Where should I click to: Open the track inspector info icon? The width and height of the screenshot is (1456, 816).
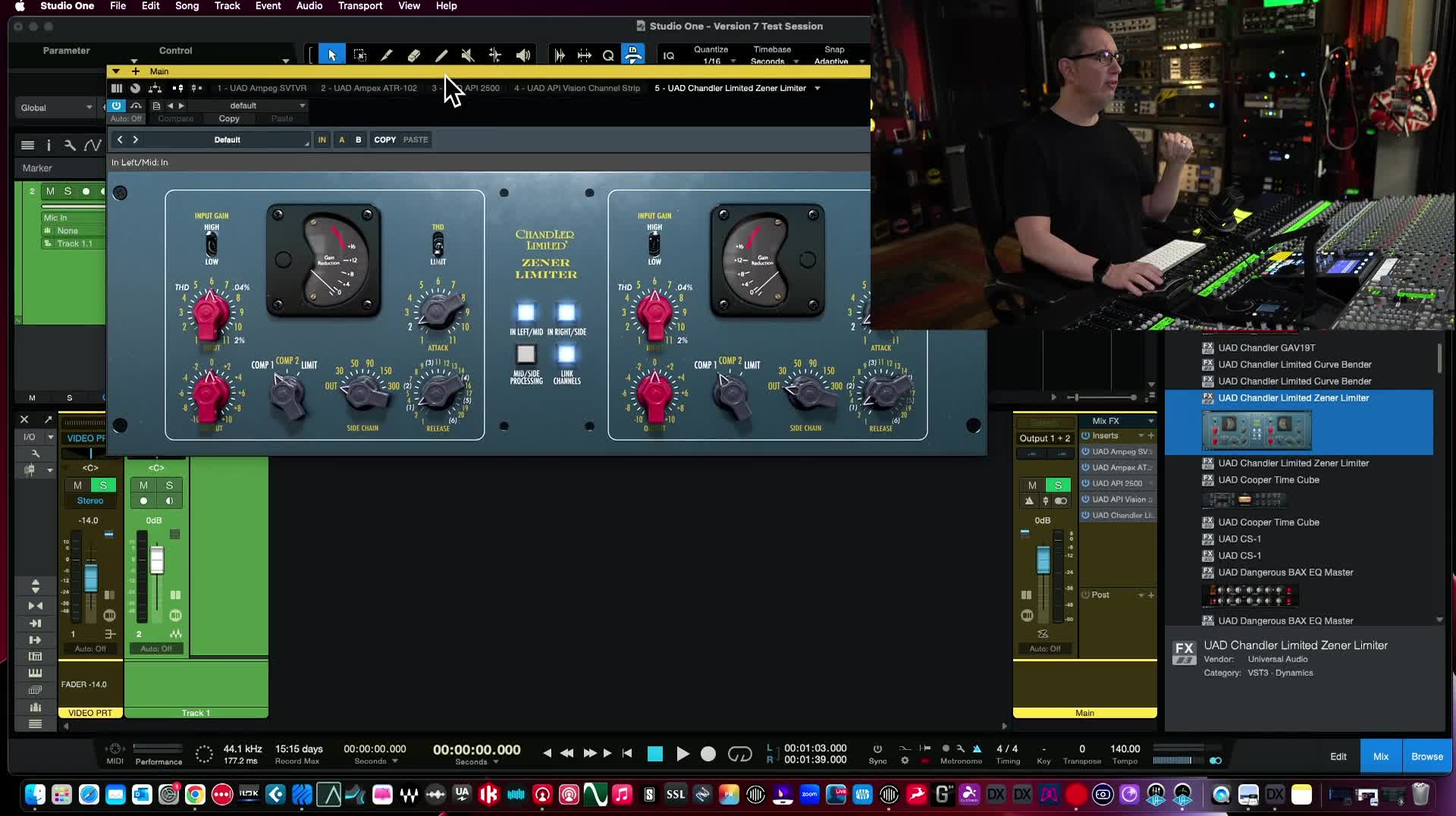49,145
